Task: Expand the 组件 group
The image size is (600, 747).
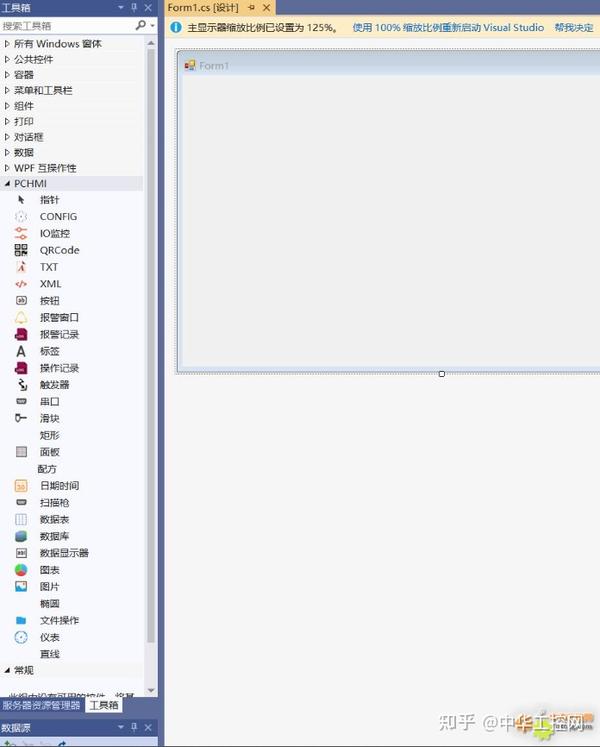Action: 7,106
